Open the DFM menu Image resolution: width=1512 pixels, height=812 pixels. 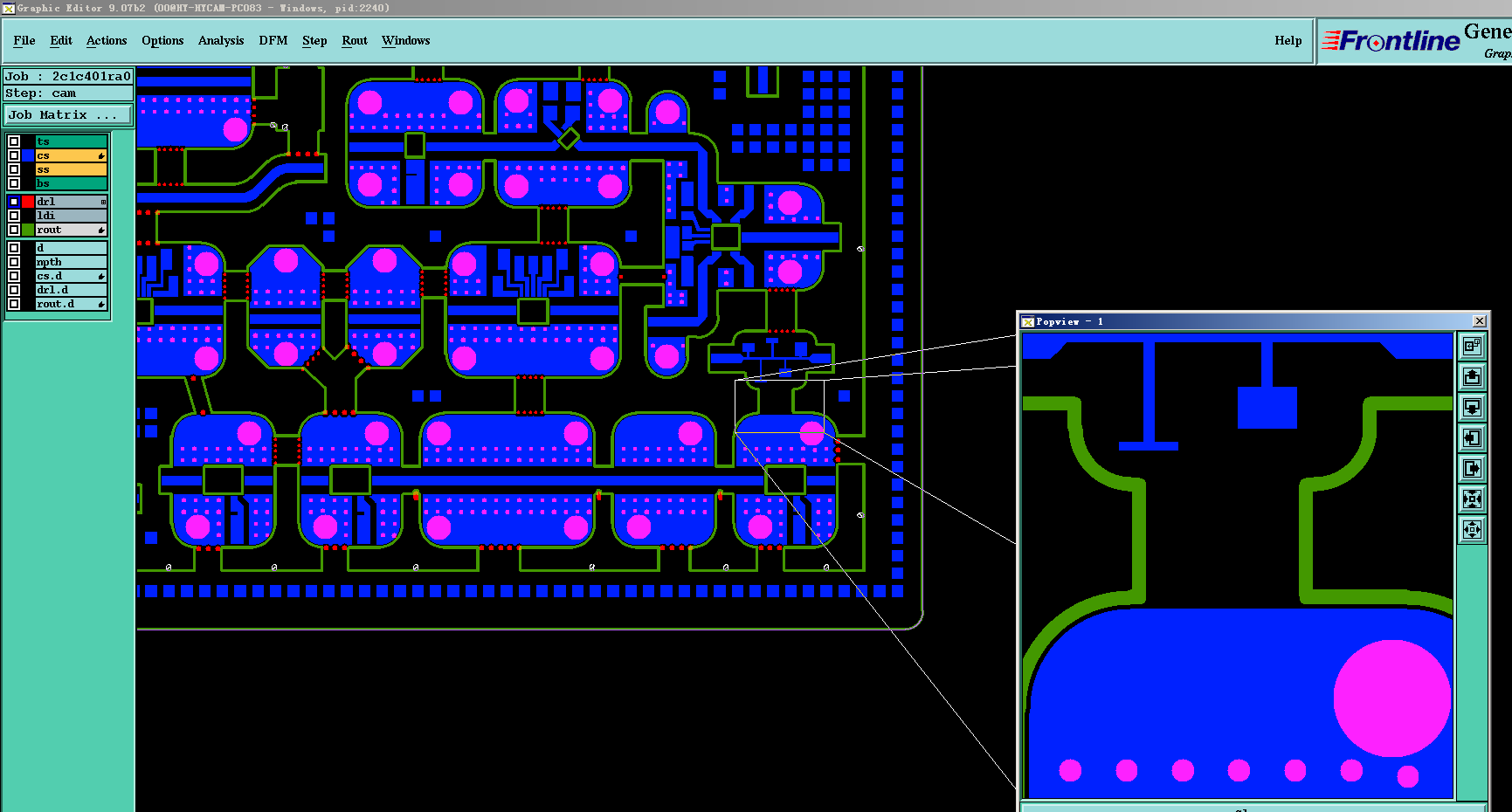click(x=273, y=40)
